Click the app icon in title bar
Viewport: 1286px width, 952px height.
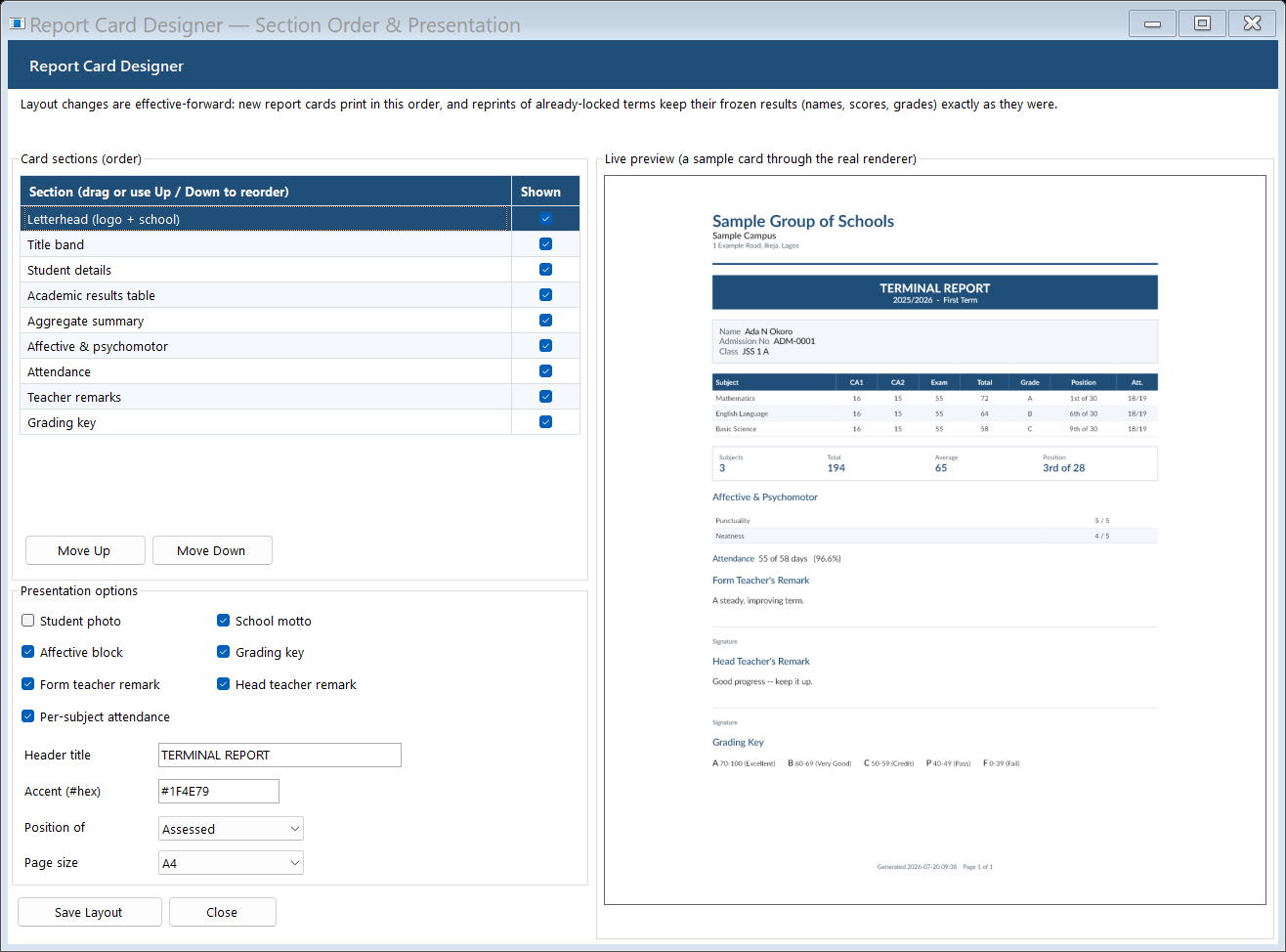[17, 23]
